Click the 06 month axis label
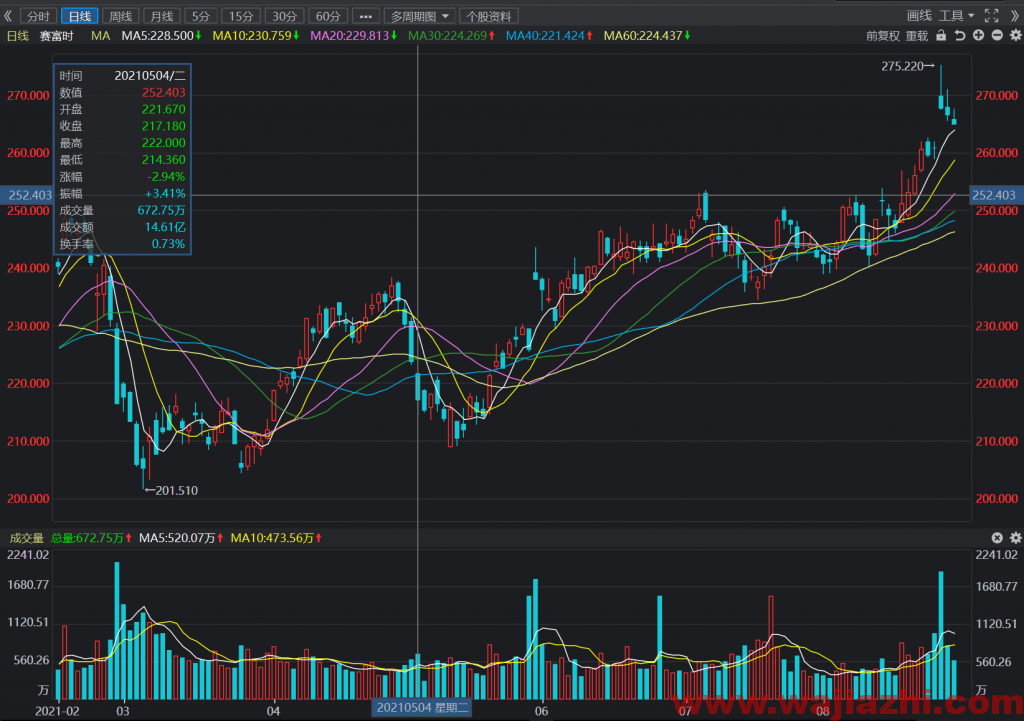Viewport: 1024px width, 721px height. [x=541, y=711]
